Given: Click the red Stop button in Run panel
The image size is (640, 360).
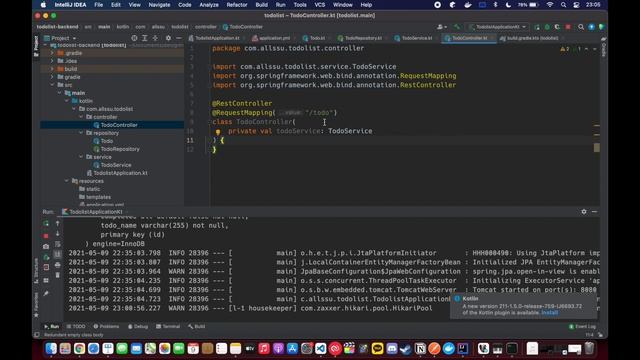Looking at the screenshot, I should 46,236.
